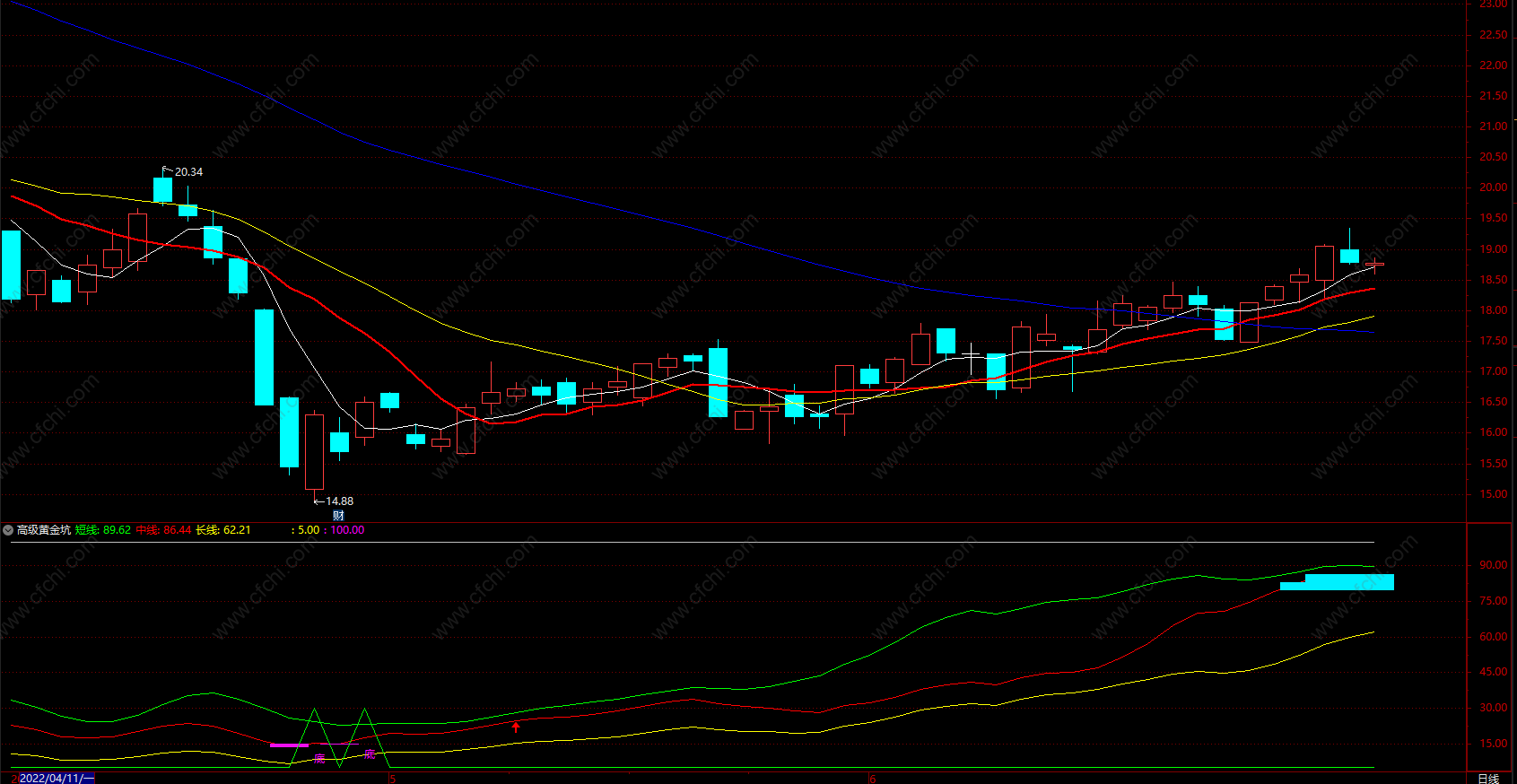Image resolution: width=1517 pixels, height=784 pixels.
Task: Click the red up-arrow buy signal
Action: coord(516,727)
